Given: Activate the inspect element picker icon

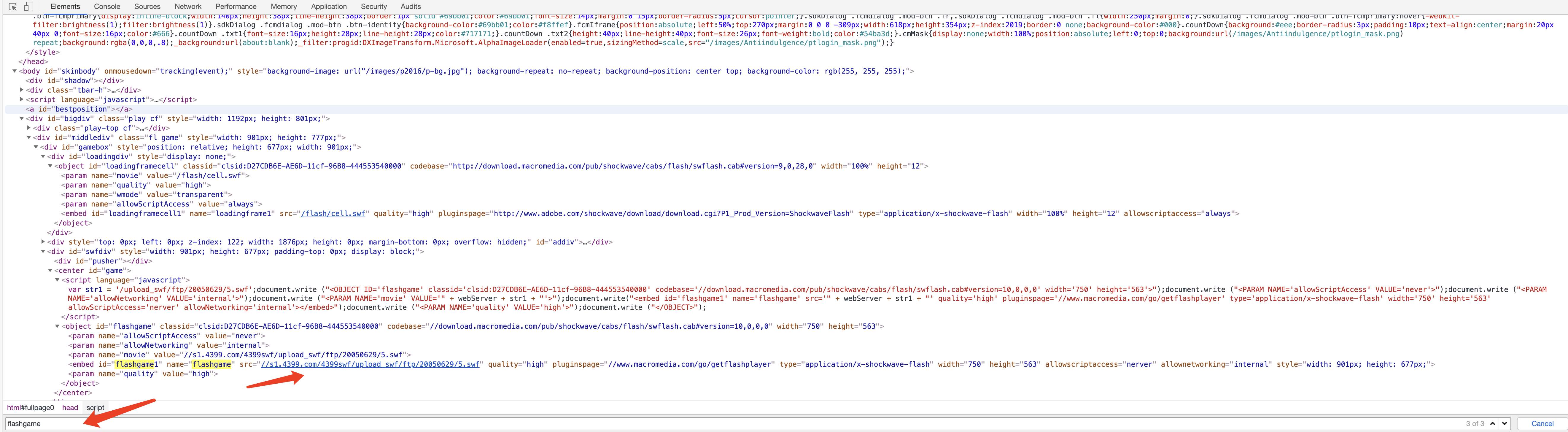Looking at the screenshot, I should point(12,7).
